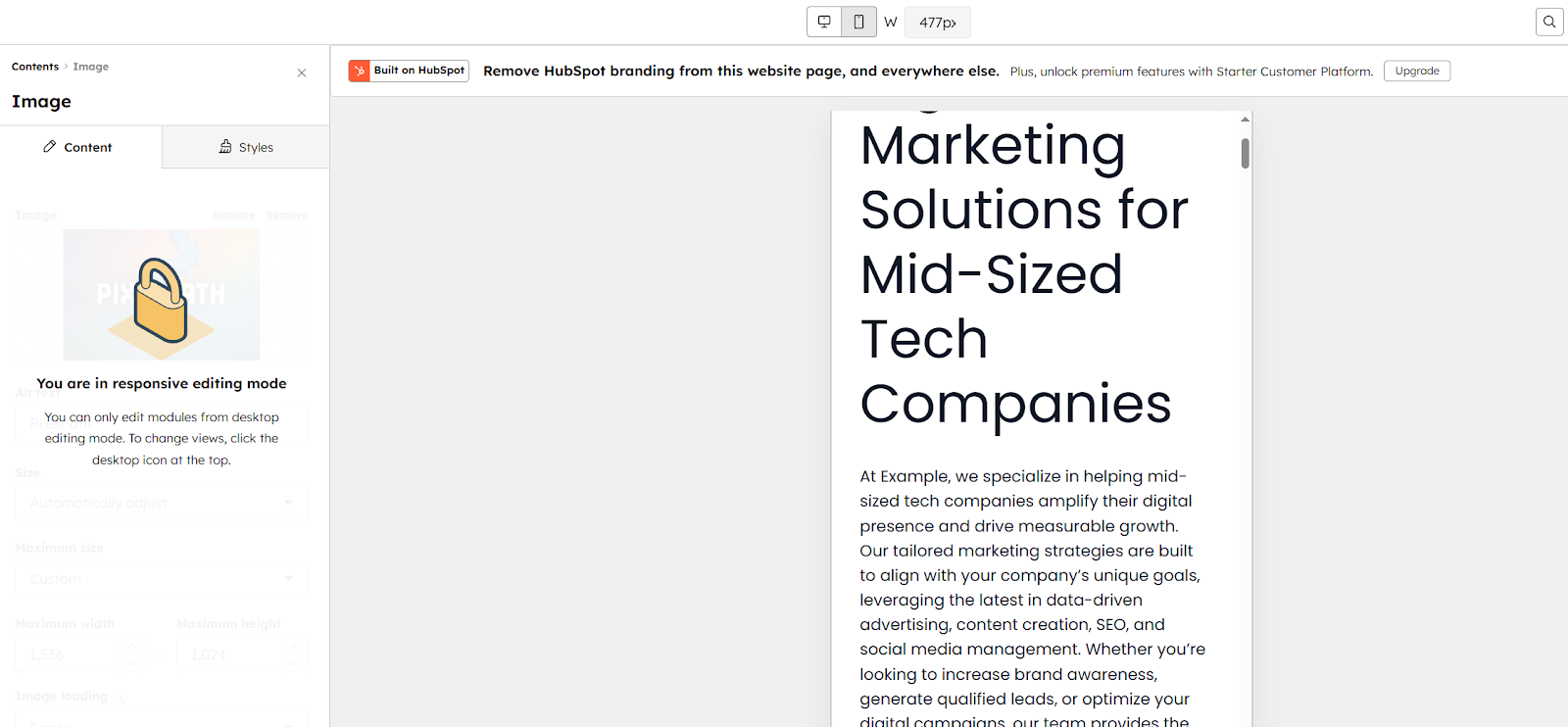Screen dimensions: 1568x727
Task: Close the Image panel
Action: click(x=302, y=73)
